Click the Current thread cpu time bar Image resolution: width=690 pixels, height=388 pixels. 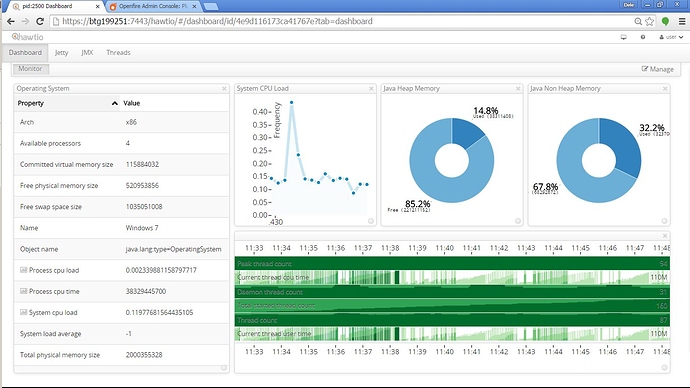click(452, 278)
